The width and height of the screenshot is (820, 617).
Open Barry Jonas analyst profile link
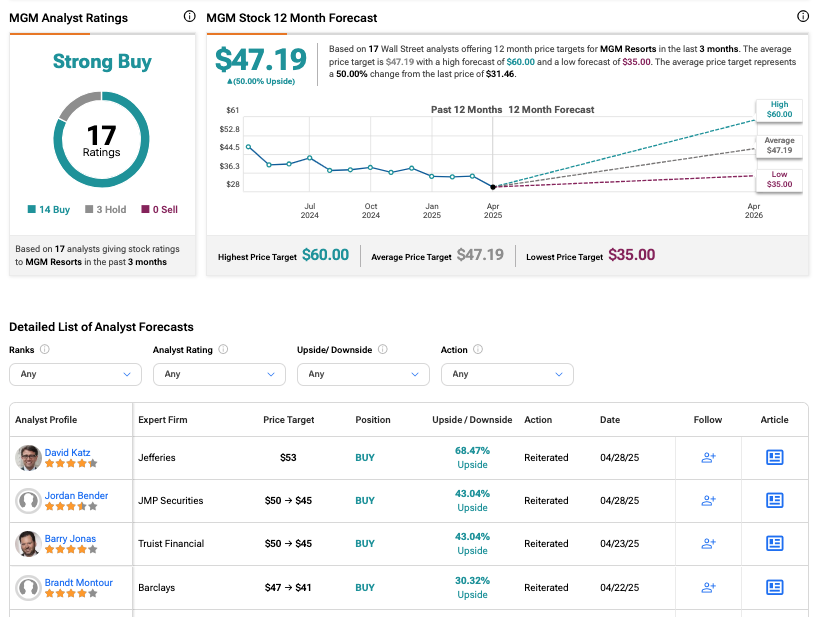tap(70, 538)
